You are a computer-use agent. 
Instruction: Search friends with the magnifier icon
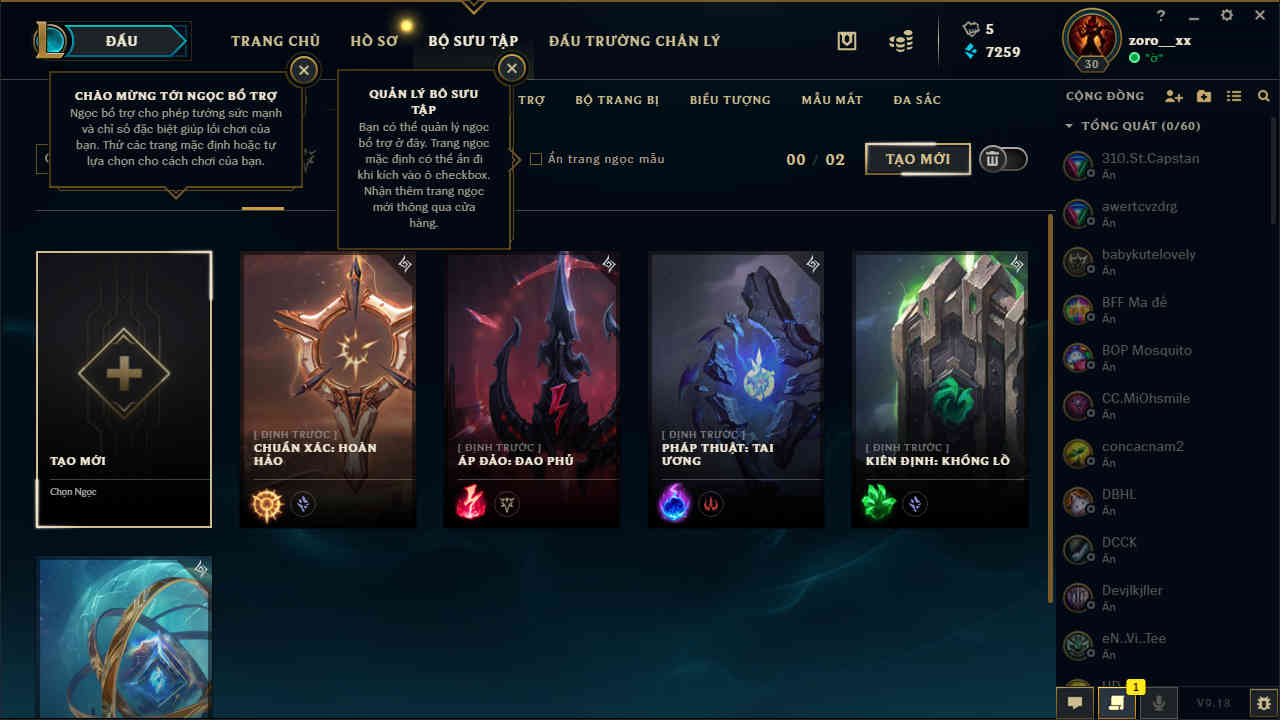tap(1264, 97)
